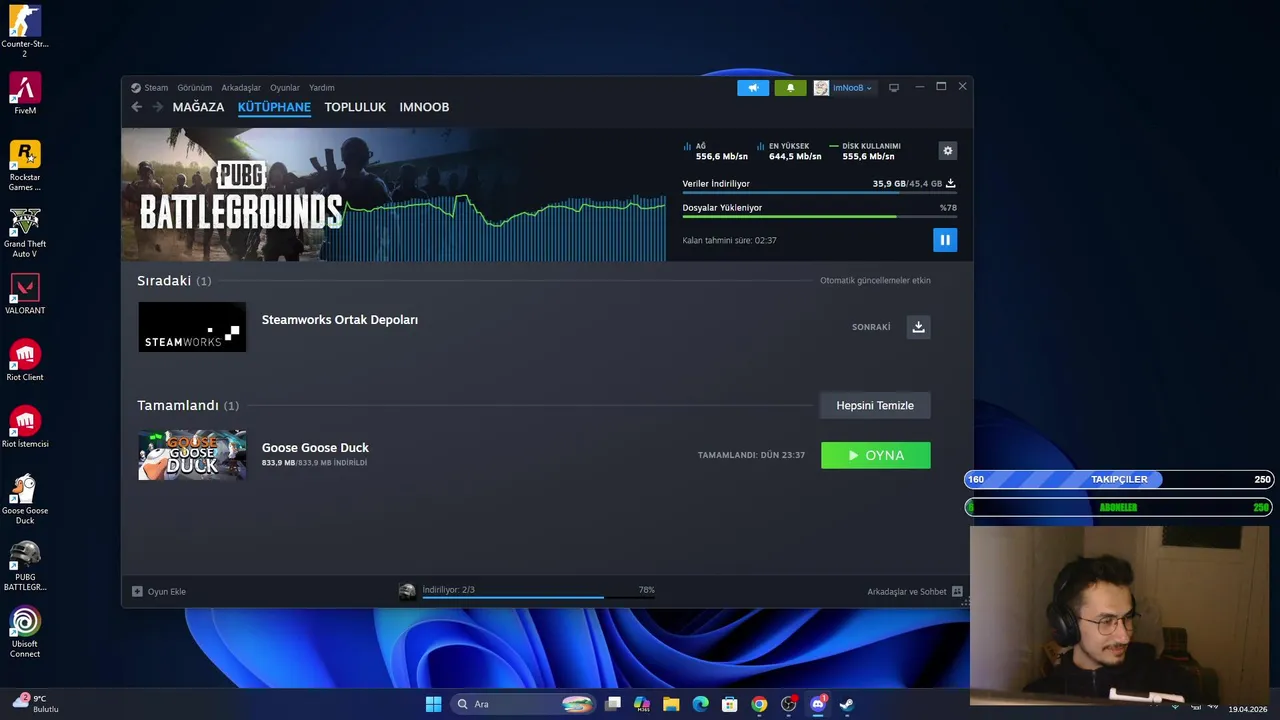The image size is (1280, 720).
Task: Open Google Chrome from taskbar
Action: (759, 704)
